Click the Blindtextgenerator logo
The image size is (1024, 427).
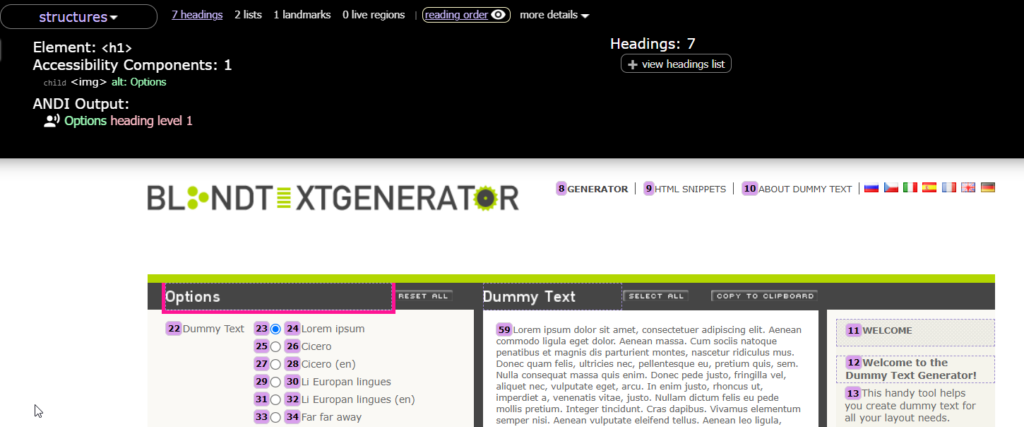click(333, 198)
